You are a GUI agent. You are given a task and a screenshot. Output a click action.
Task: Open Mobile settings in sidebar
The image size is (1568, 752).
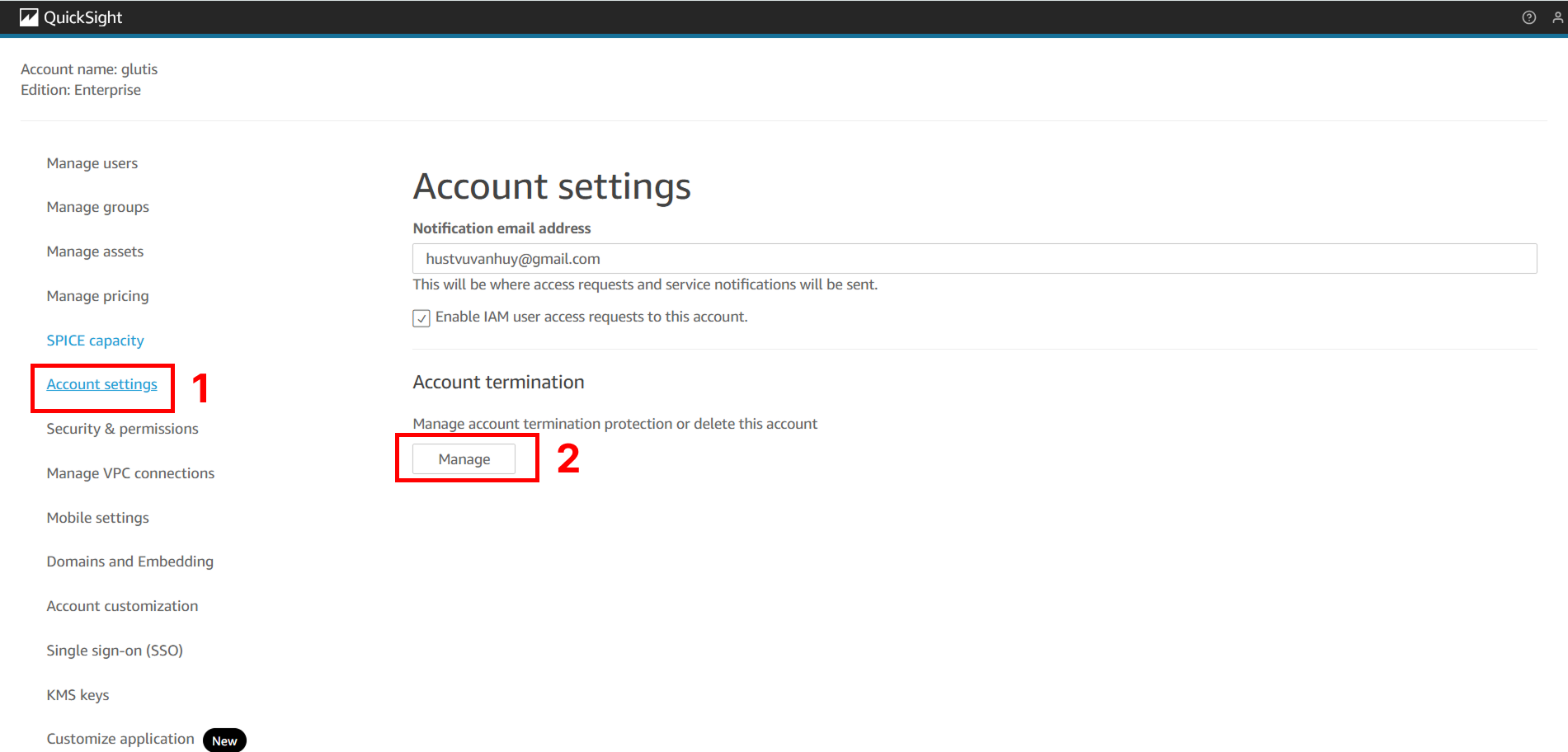tap(97, 518)
